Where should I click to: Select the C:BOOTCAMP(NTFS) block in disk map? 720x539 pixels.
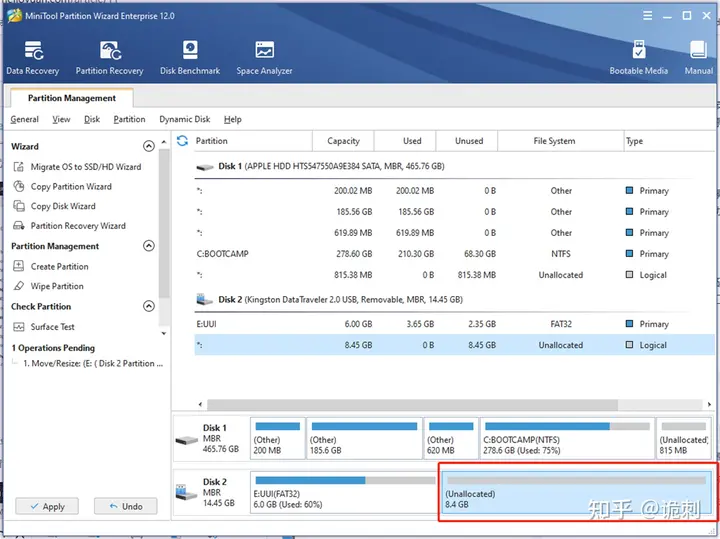click(567, 438)
